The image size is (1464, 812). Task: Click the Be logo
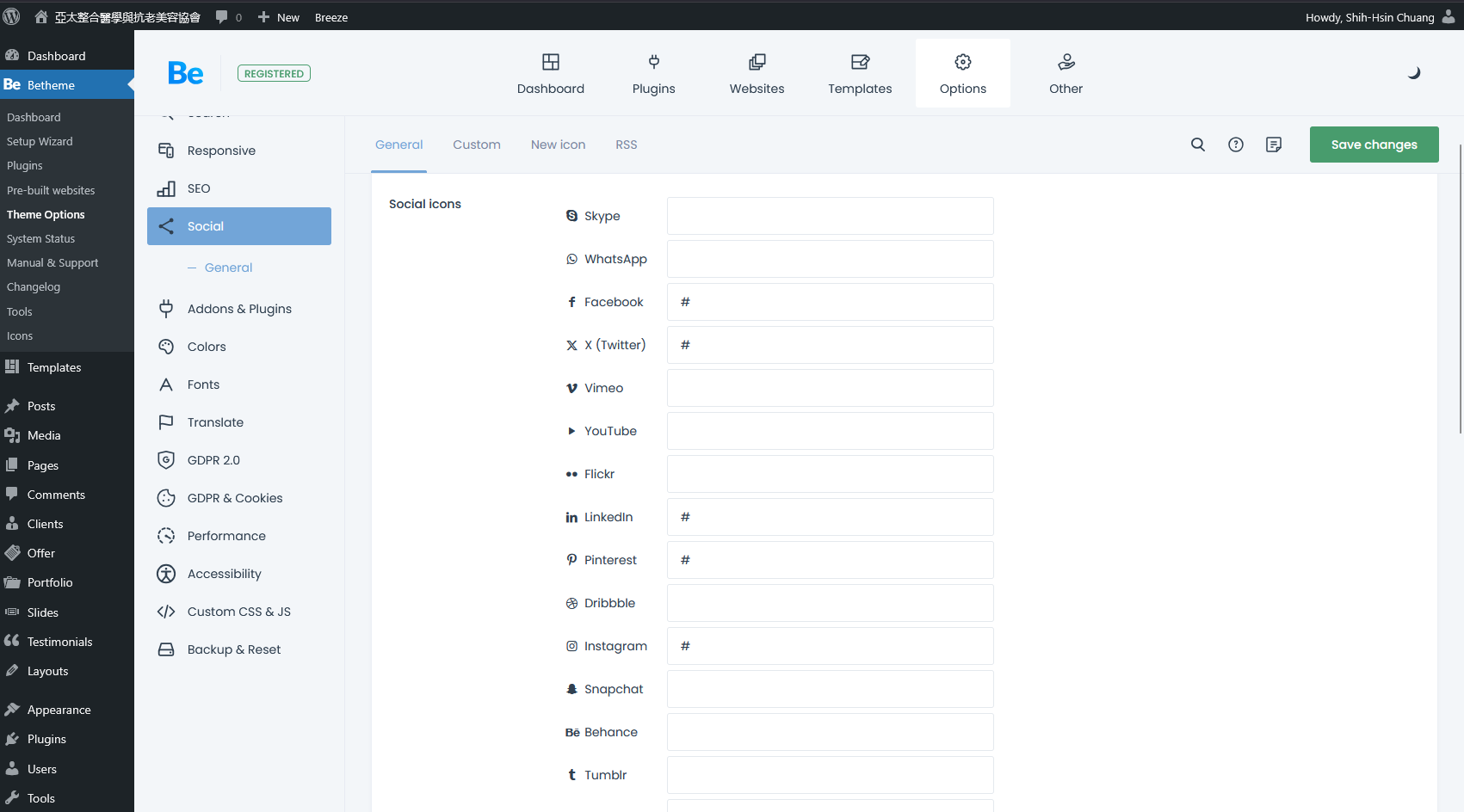[186, 74]
